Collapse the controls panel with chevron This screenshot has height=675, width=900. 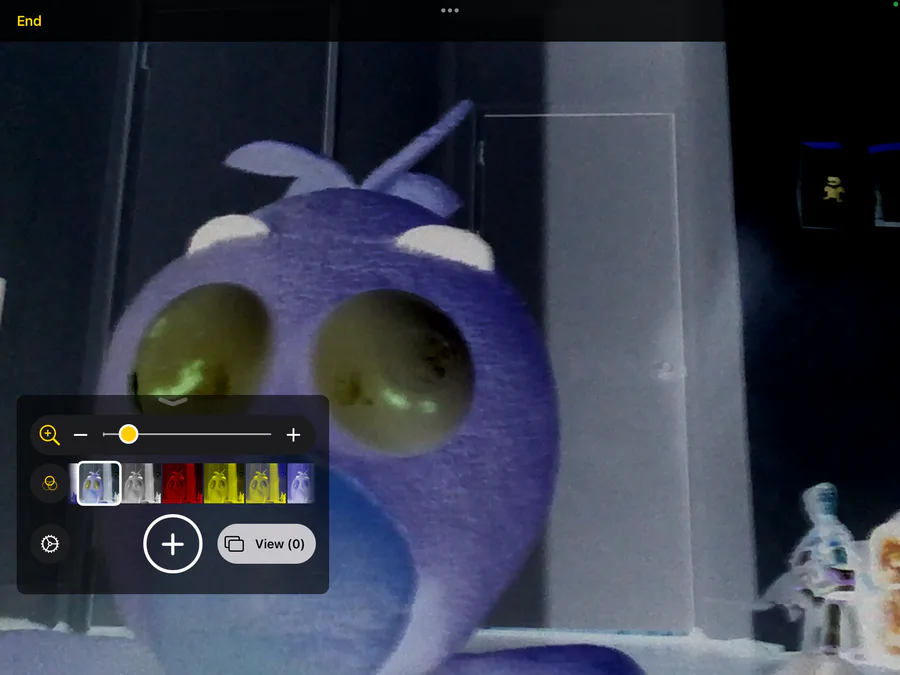click(172, 401)
